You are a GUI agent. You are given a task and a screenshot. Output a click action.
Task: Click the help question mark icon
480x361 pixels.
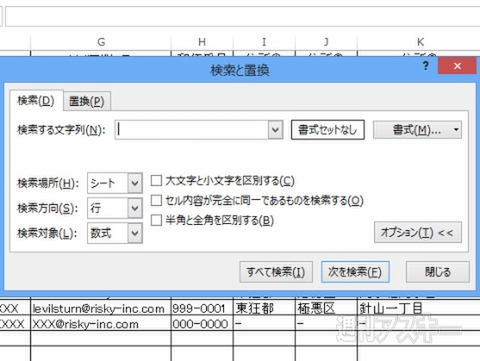point(426,66)
